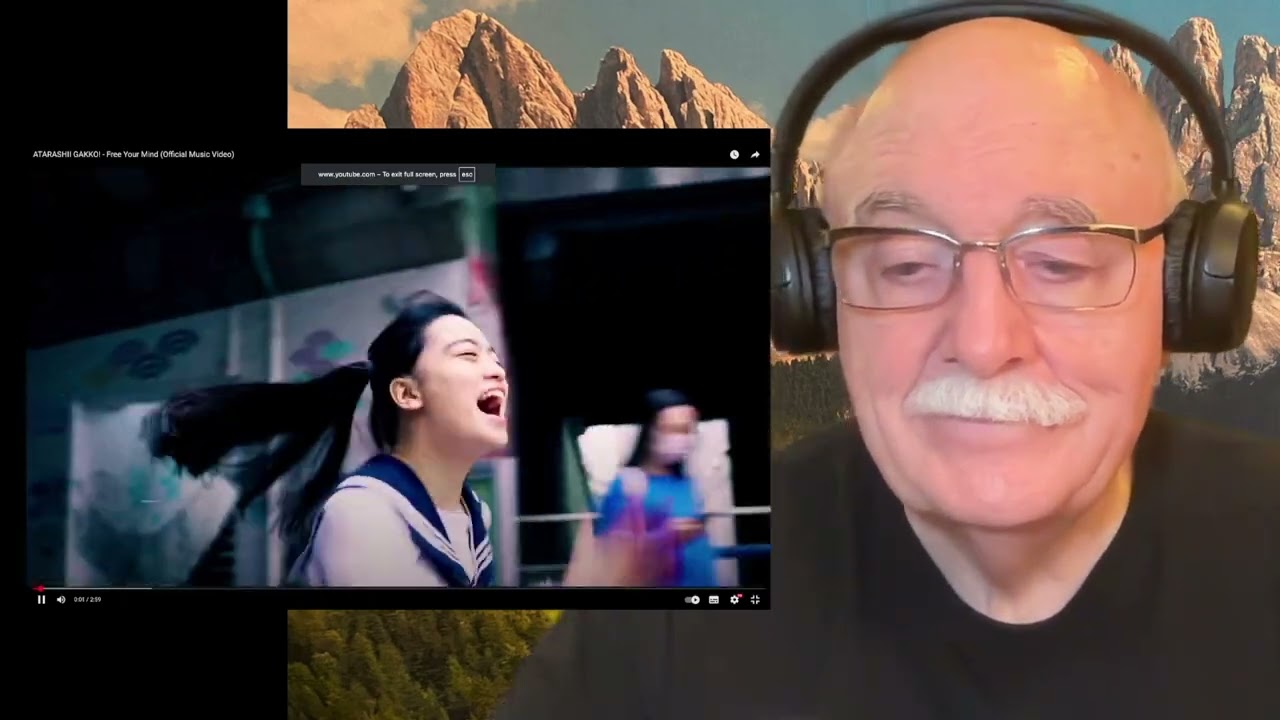Click the video title ATARASHII GAKKO! - Free Your Mind
Viewport: 1280px width, 720px height.
point(133,155)
